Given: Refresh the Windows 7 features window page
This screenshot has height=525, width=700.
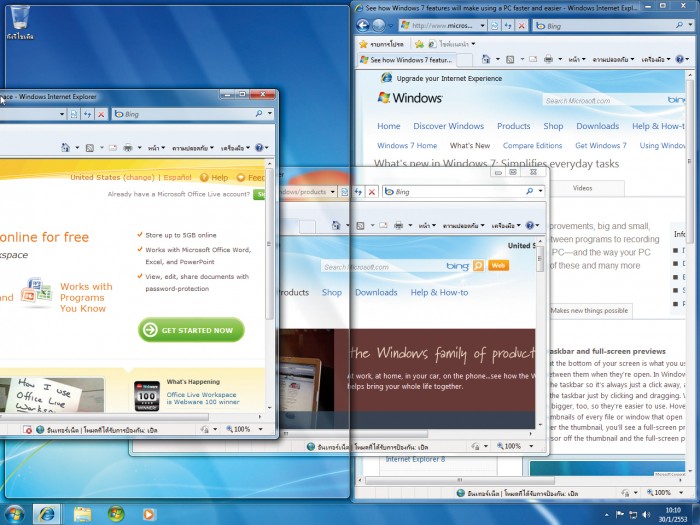Looking at the screenshot, I should [508, 25].
